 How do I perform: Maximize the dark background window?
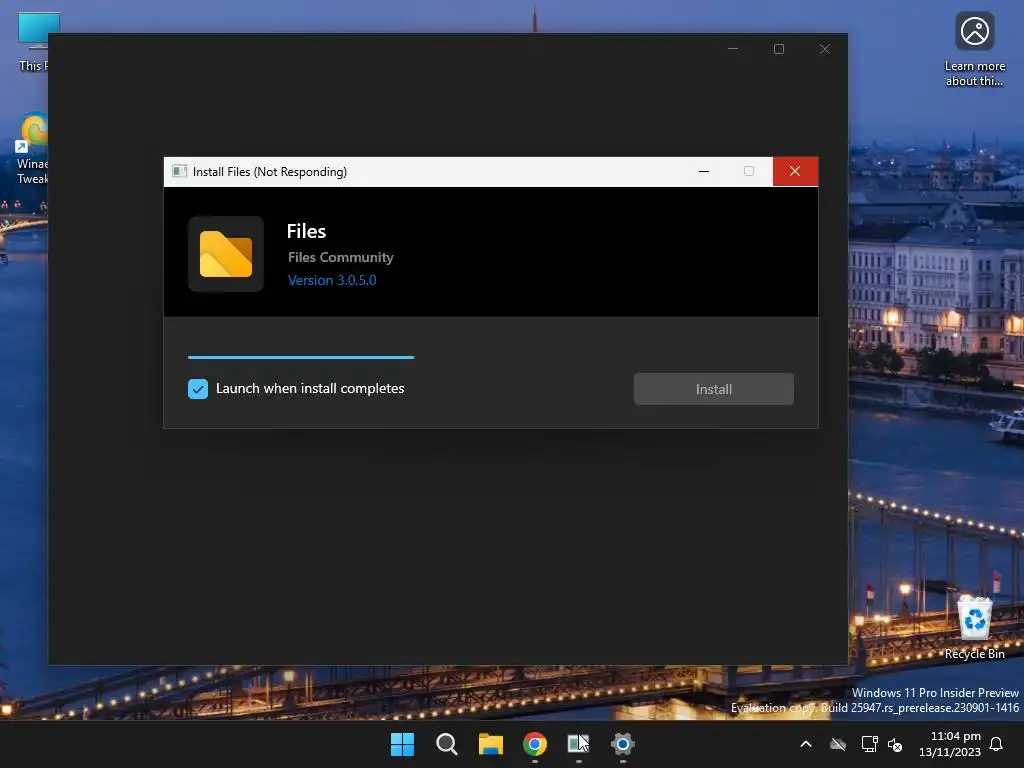coord(778,49)
